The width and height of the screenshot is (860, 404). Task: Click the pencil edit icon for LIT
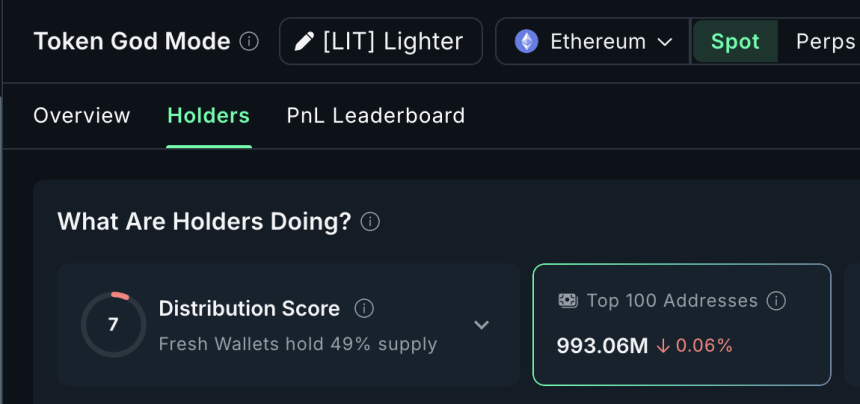303,42
